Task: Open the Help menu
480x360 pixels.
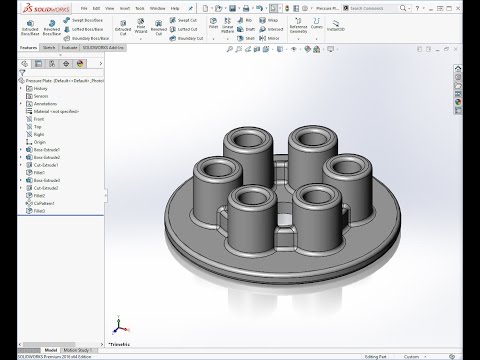Action: [x=175, y=8]
